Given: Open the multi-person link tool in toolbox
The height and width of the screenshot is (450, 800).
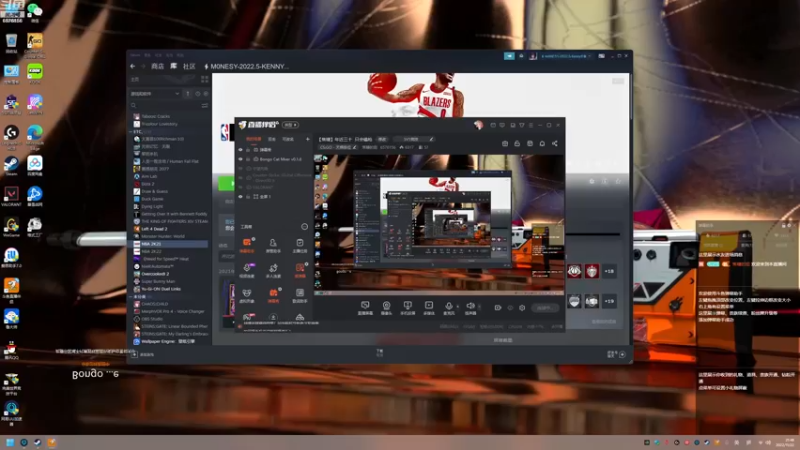Looking at the screenshot, I should click(273, 269).
